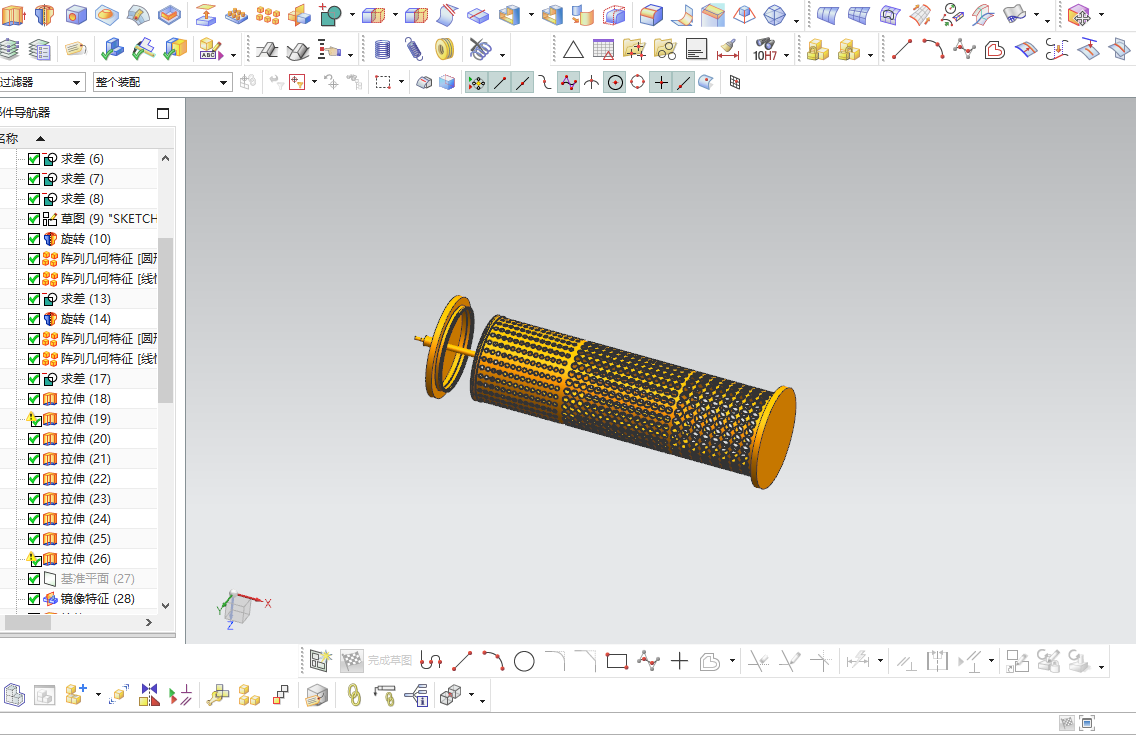The height and width of the screenshot is (735, 1136).
Task: Uncheck the checkbox for 求差 (13)
Action: point(34,299)
